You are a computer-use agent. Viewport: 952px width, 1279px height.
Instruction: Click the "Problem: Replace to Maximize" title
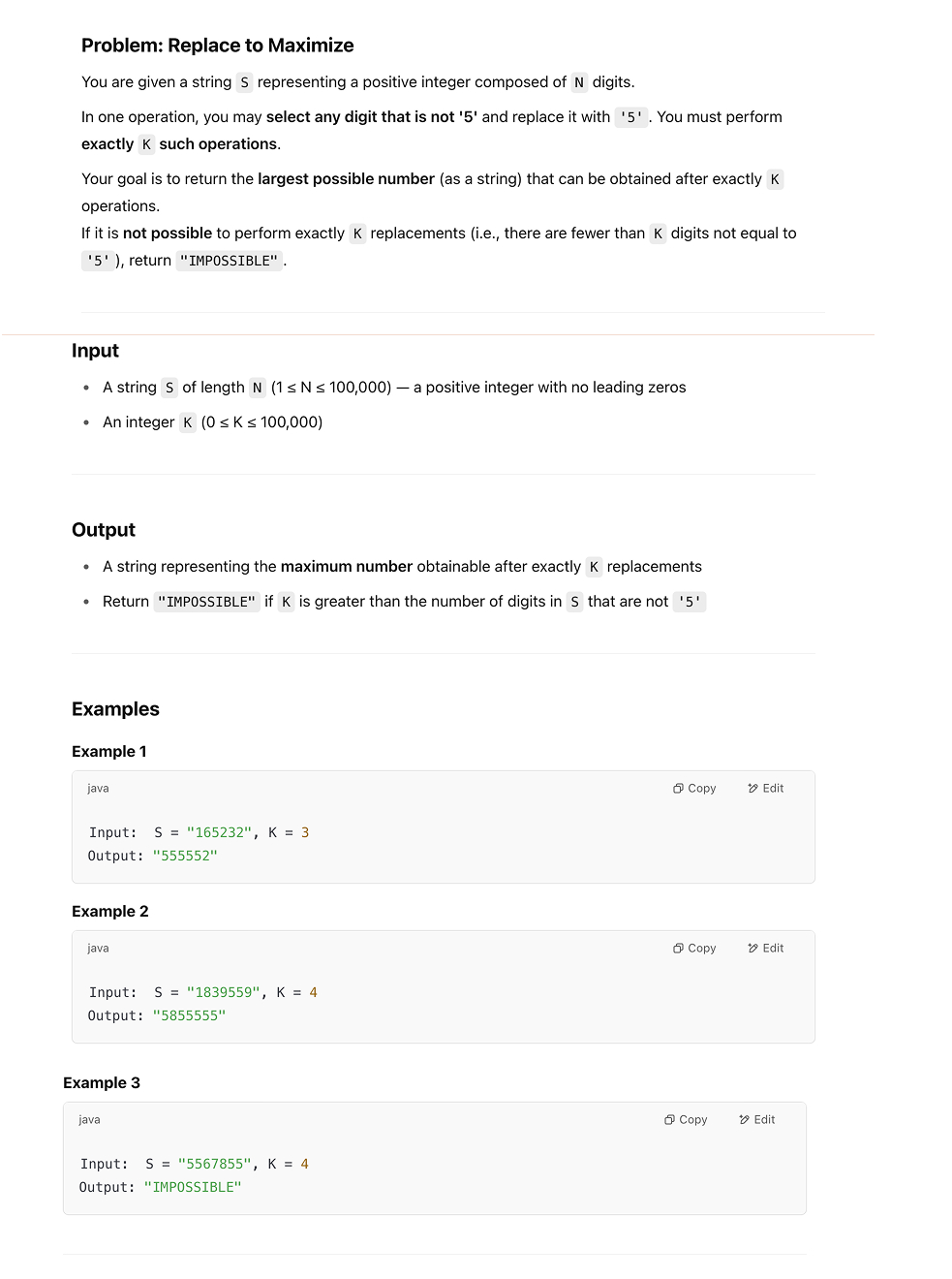[217, 46]
